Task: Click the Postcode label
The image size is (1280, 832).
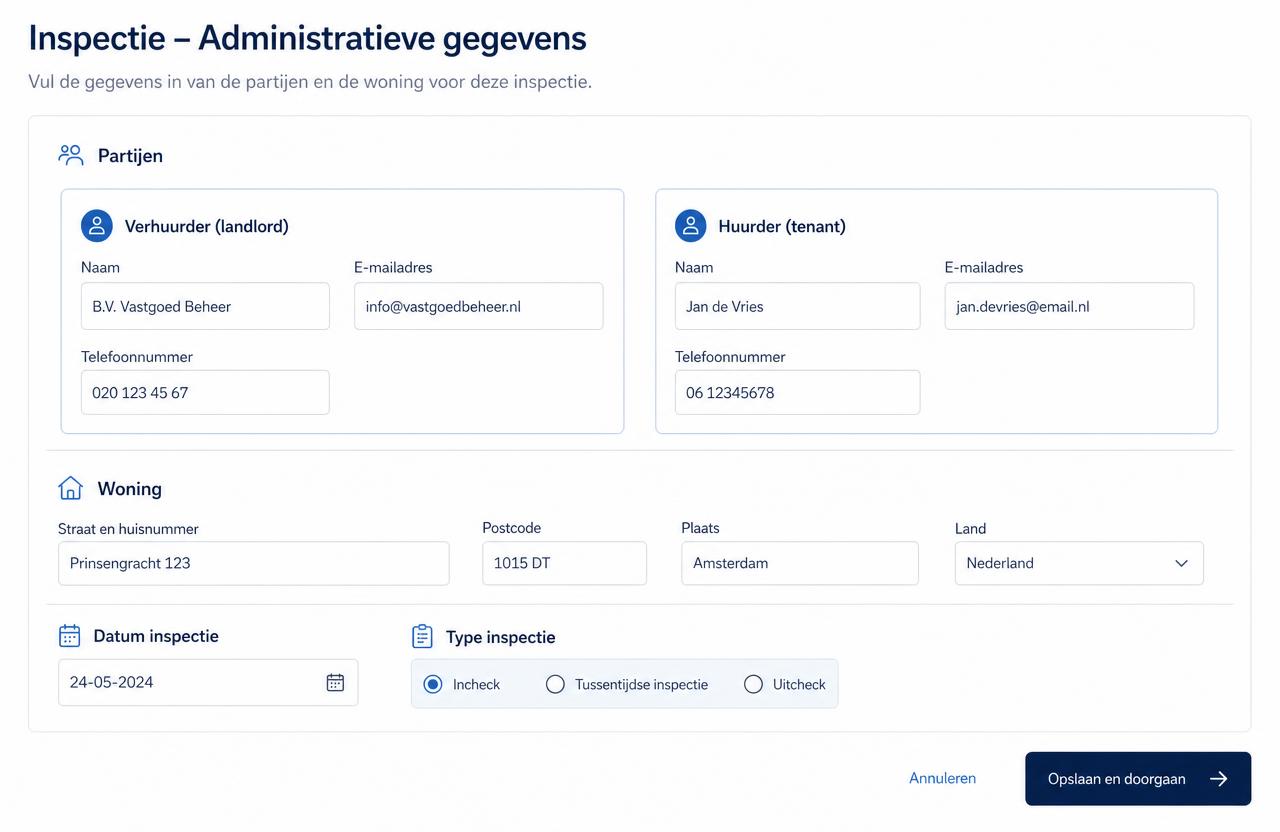Action: click(511, 527)
